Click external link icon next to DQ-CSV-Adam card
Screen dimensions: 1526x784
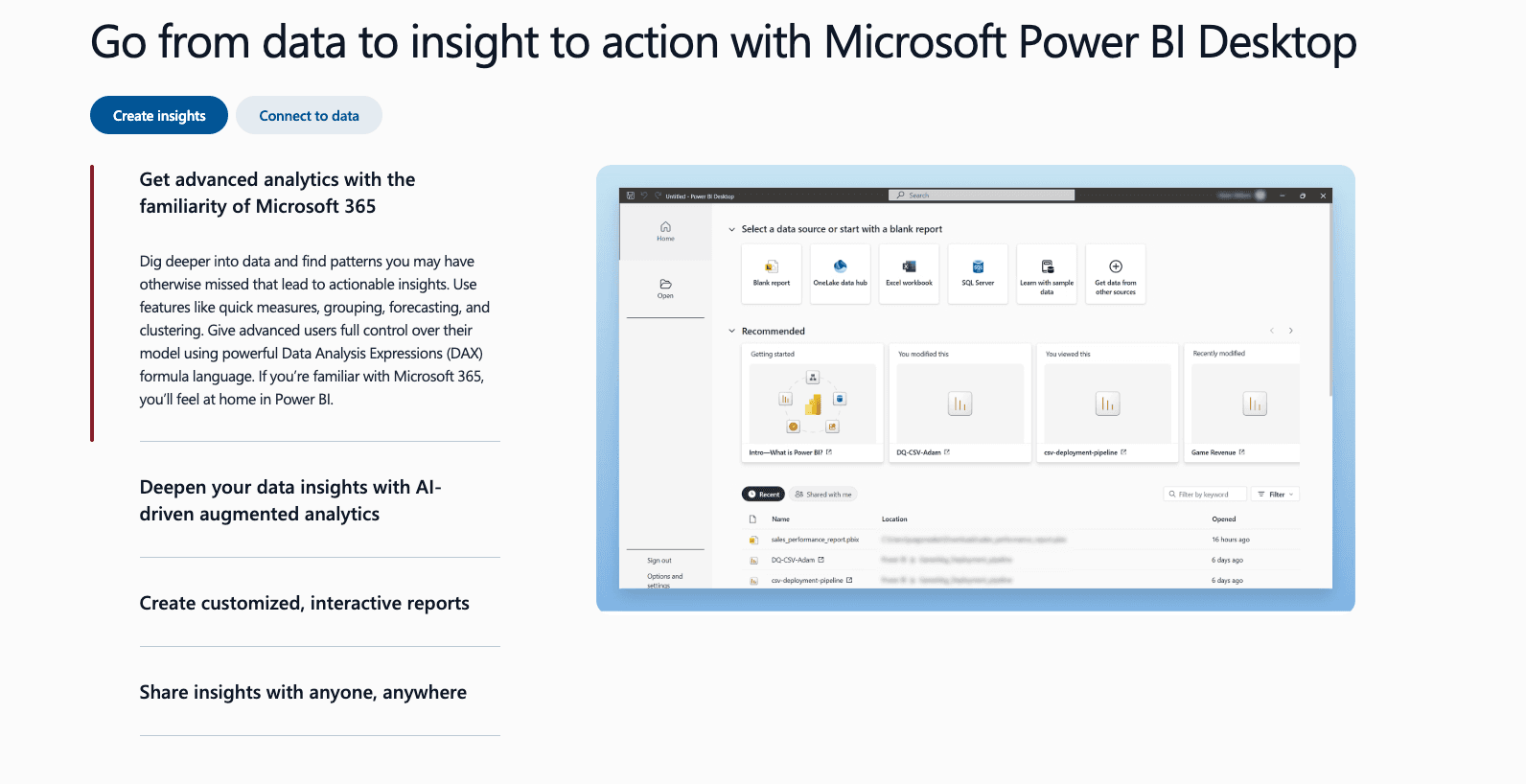coord(947,452)
